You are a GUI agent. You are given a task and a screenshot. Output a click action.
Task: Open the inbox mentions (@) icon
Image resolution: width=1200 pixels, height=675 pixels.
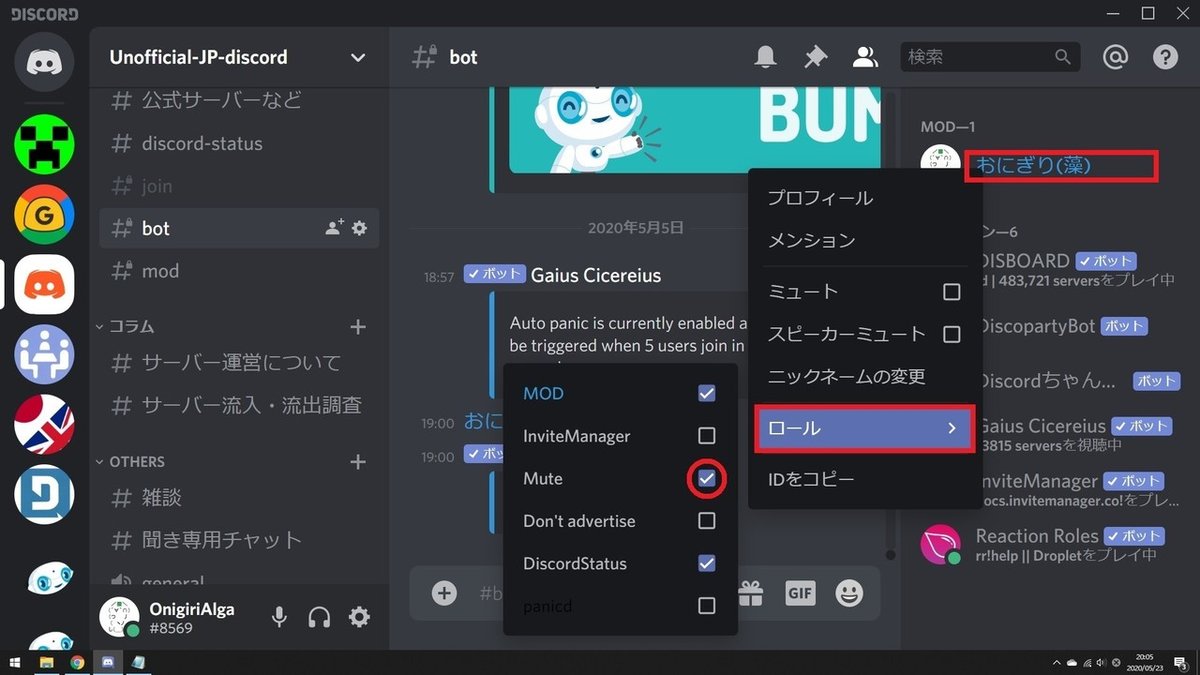(x=1116, y=57)
